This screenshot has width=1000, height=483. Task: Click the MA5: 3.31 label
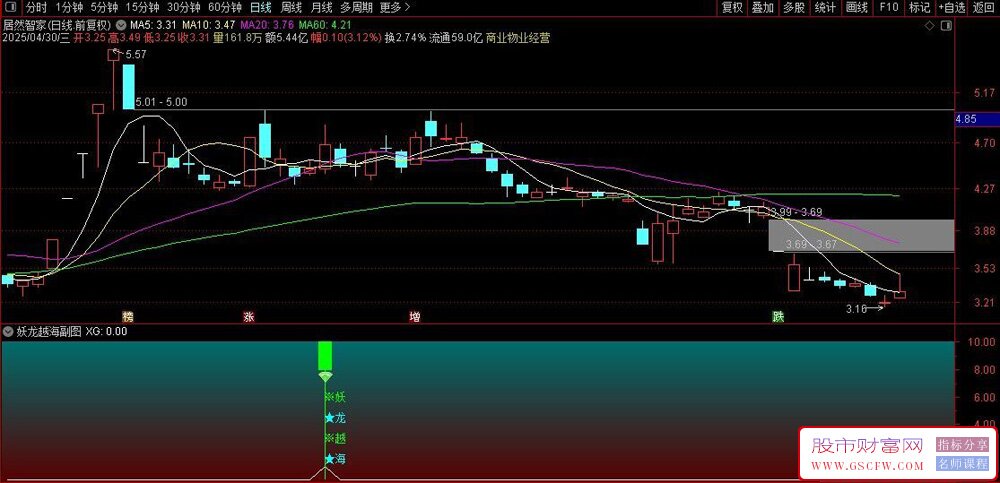[x=152, y=25]
